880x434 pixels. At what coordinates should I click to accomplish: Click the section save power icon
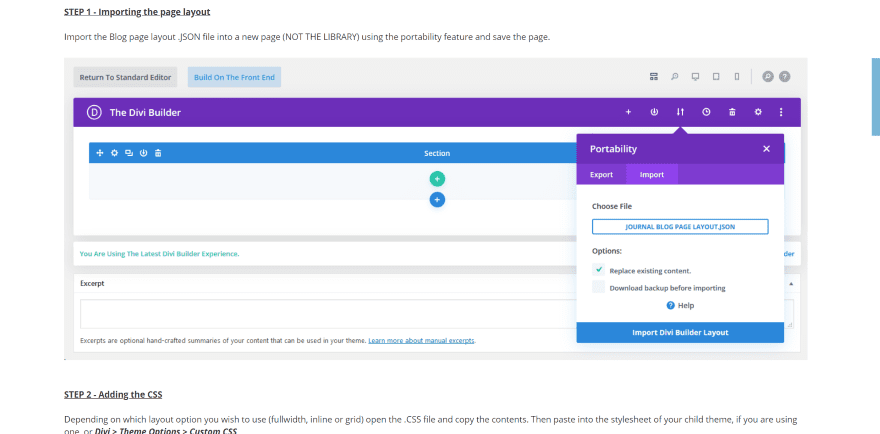pyautogui.click(x=144, y=153)
